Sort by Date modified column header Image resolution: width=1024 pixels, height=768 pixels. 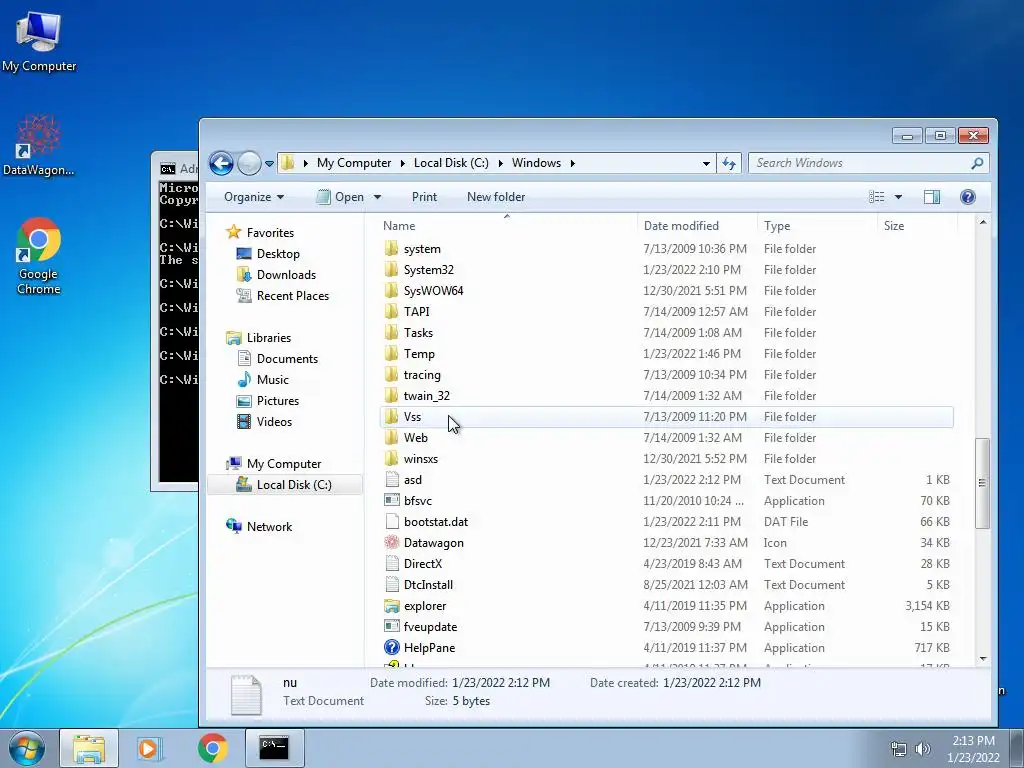[x=697, y=226]
